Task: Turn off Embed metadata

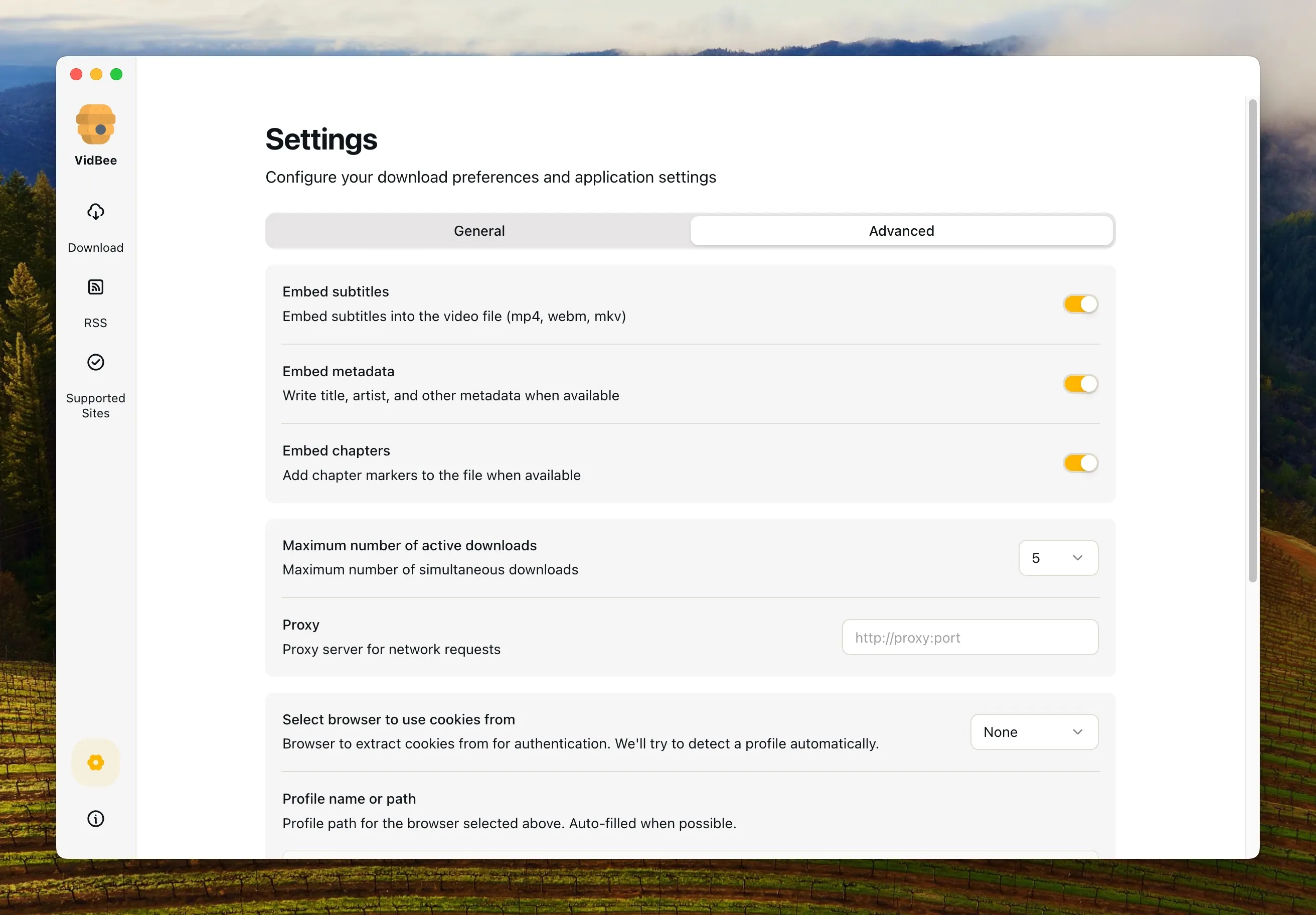Action: pyautogui.click(x=1080, y=384)
